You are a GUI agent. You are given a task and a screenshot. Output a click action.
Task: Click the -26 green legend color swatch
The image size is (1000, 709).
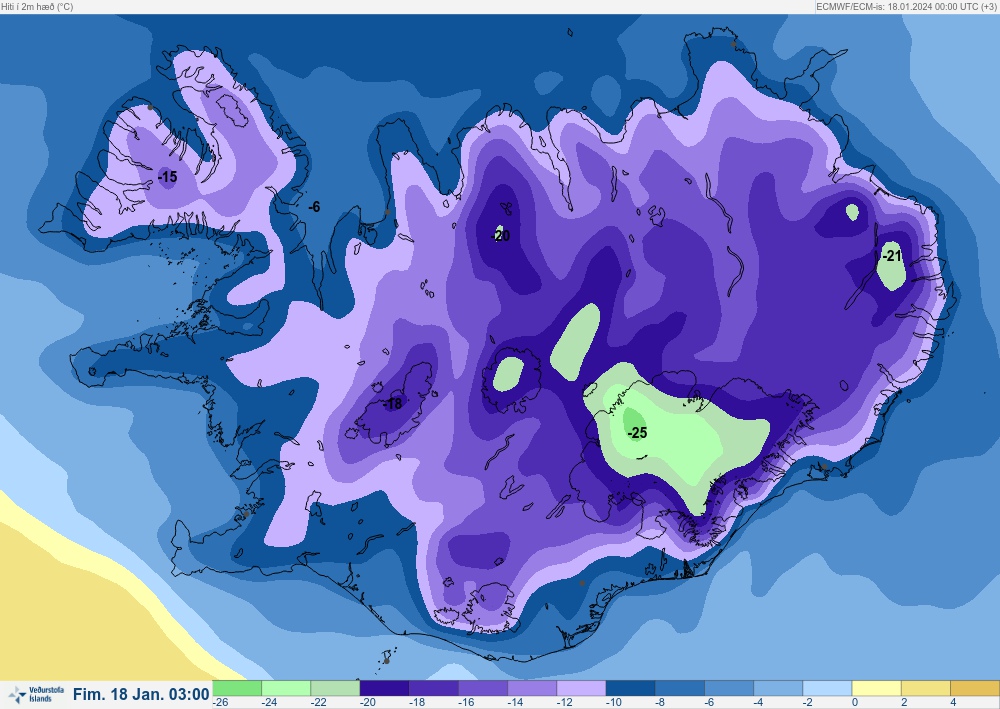(x=237, y=688)
